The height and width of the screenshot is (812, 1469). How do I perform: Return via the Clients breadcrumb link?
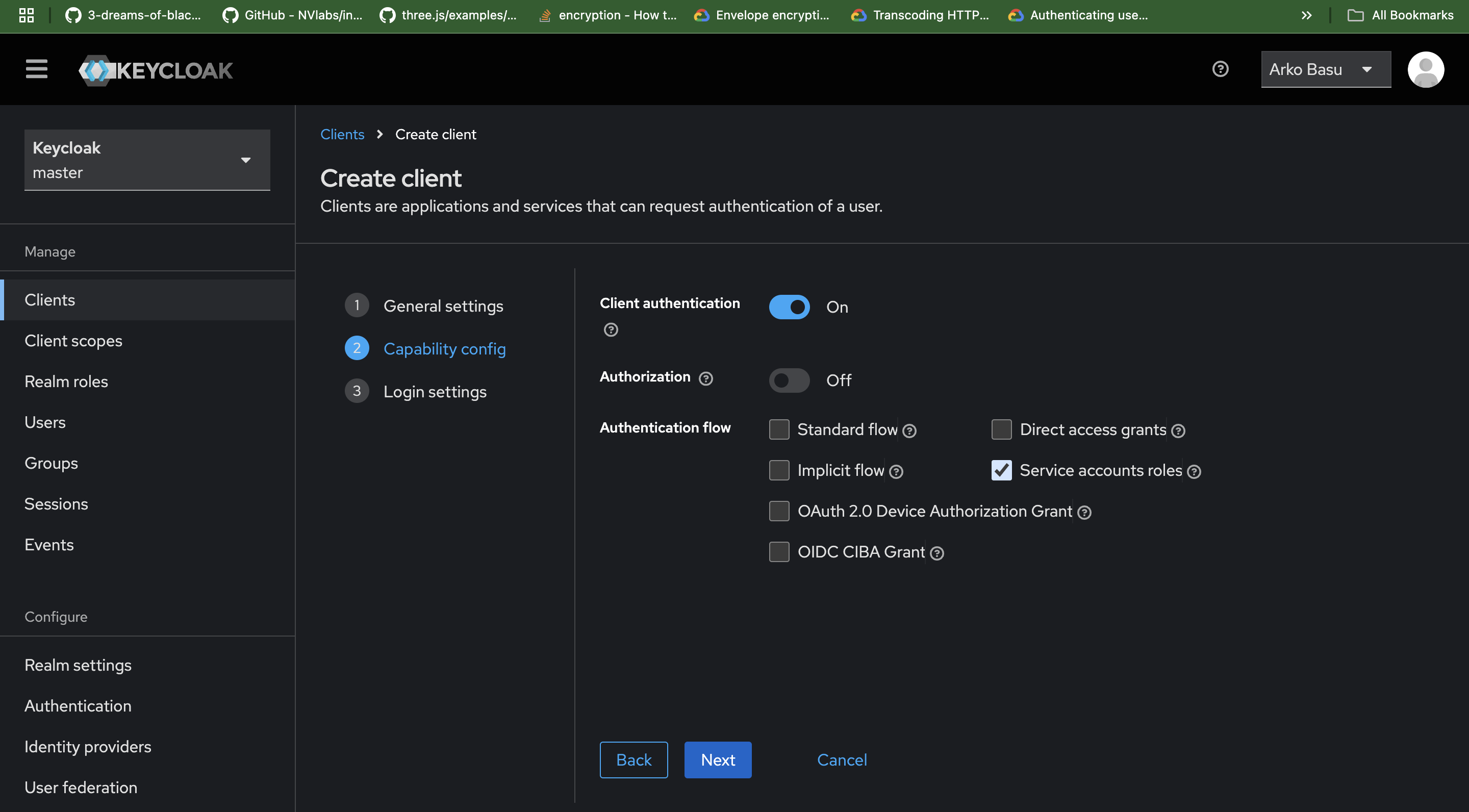(x=342, y=134)
